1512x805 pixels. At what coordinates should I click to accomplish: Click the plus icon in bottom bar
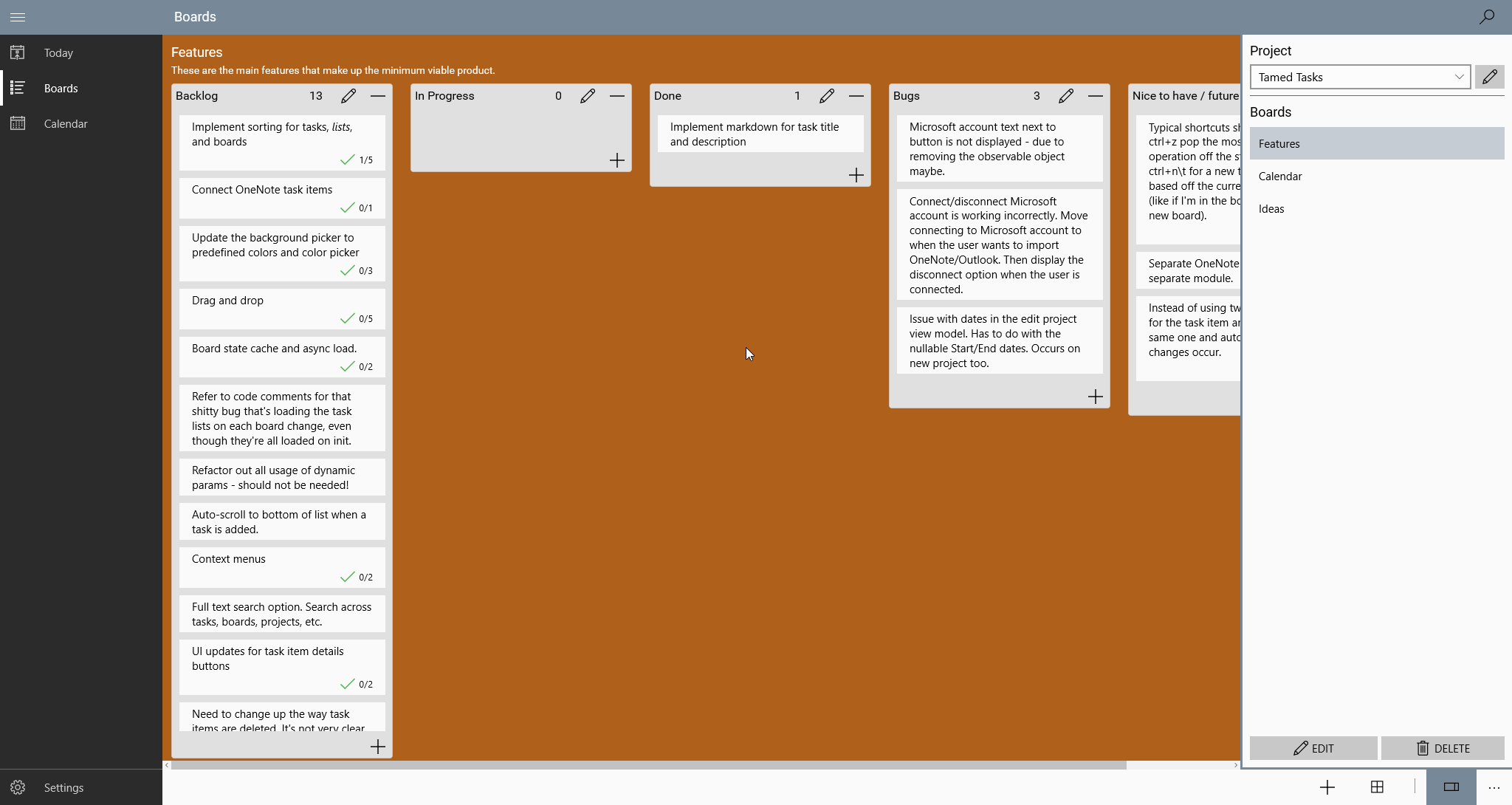(x=1327, y=787)
